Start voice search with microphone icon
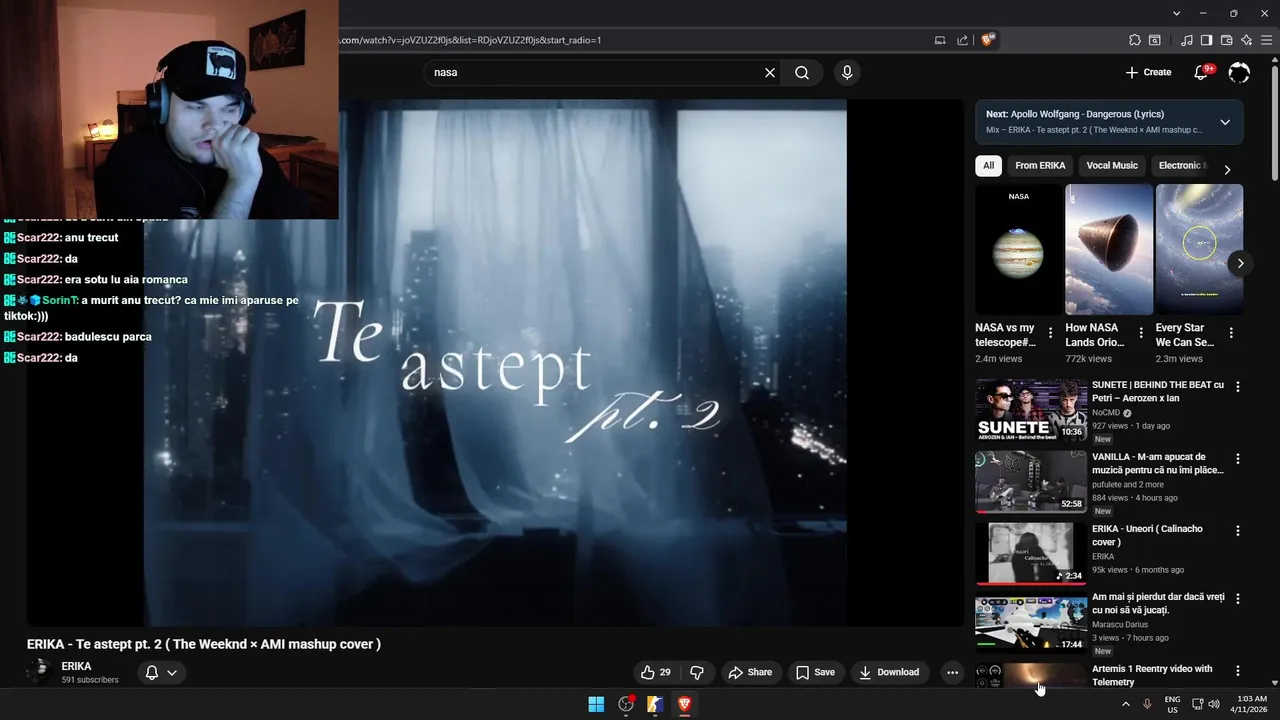Viewport: 1280px width, 720px height. pos(847,72)
